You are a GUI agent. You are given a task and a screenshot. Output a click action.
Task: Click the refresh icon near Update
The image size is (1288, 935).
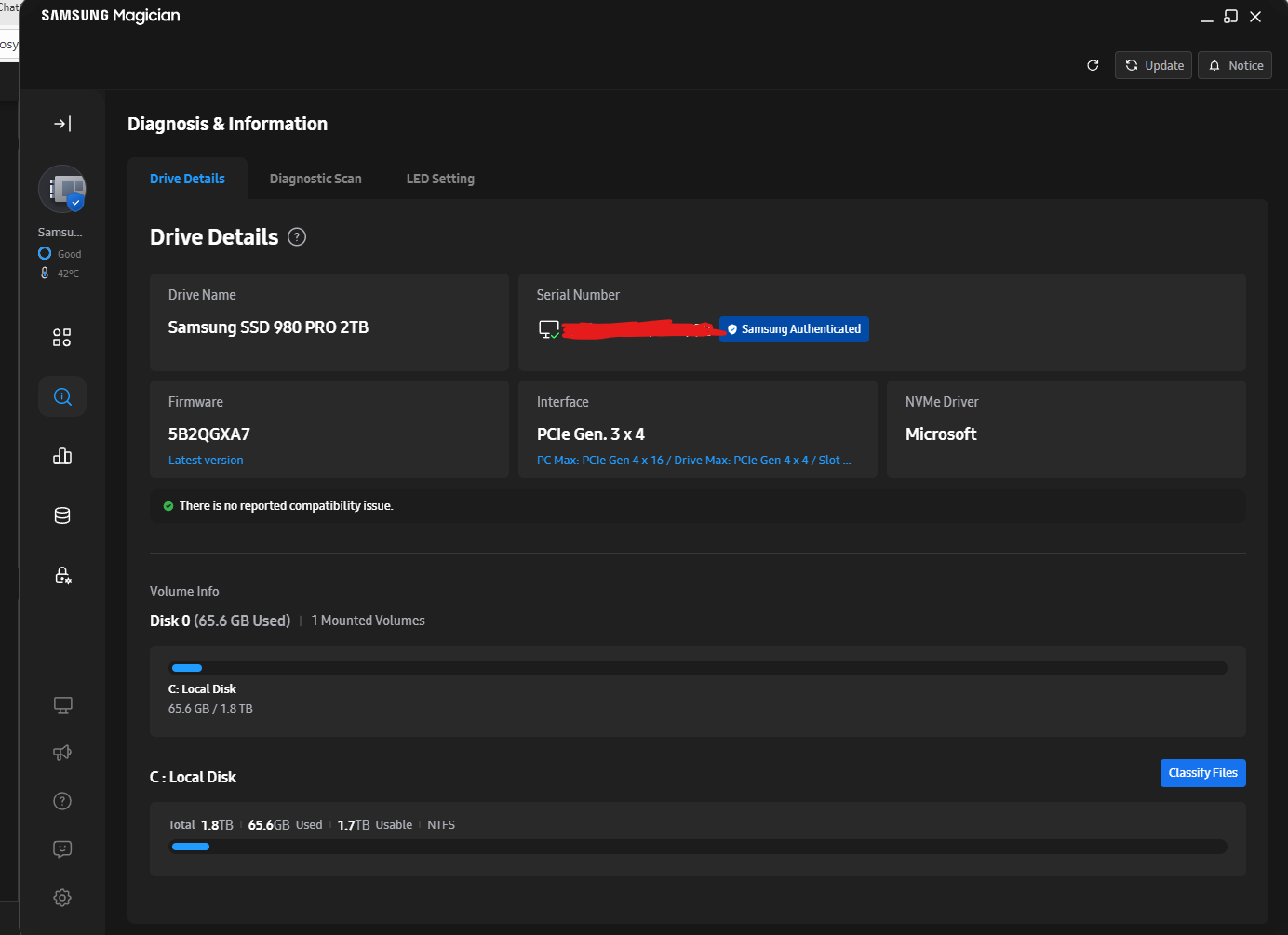tap(1093, 65)
